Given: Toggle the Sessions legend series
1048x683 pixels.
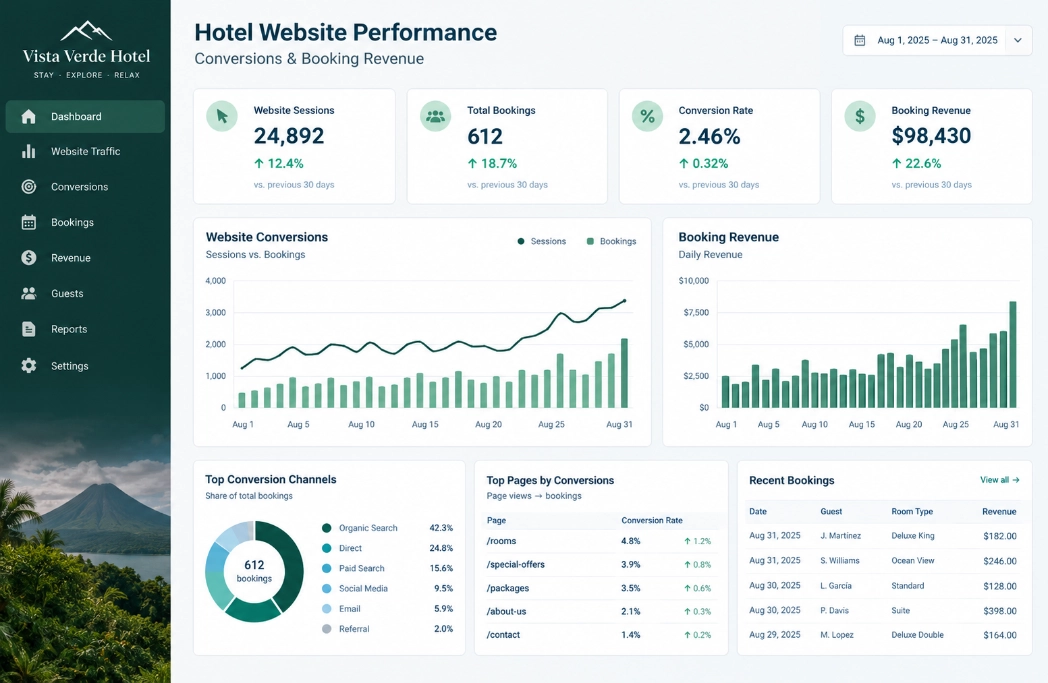Looking at the screenshot, I should (x=541, y=241).
